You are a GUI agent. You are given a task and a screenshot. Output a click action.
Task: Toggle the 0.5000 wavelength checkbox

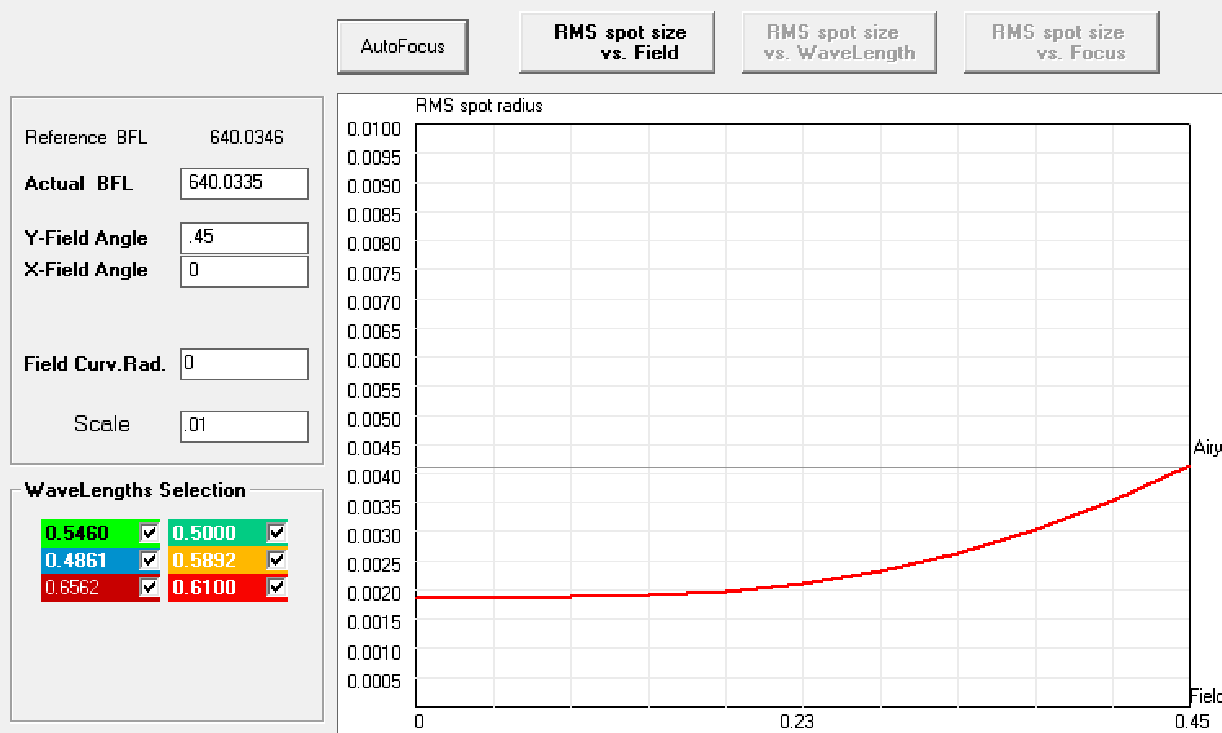(x=276, y=532)
